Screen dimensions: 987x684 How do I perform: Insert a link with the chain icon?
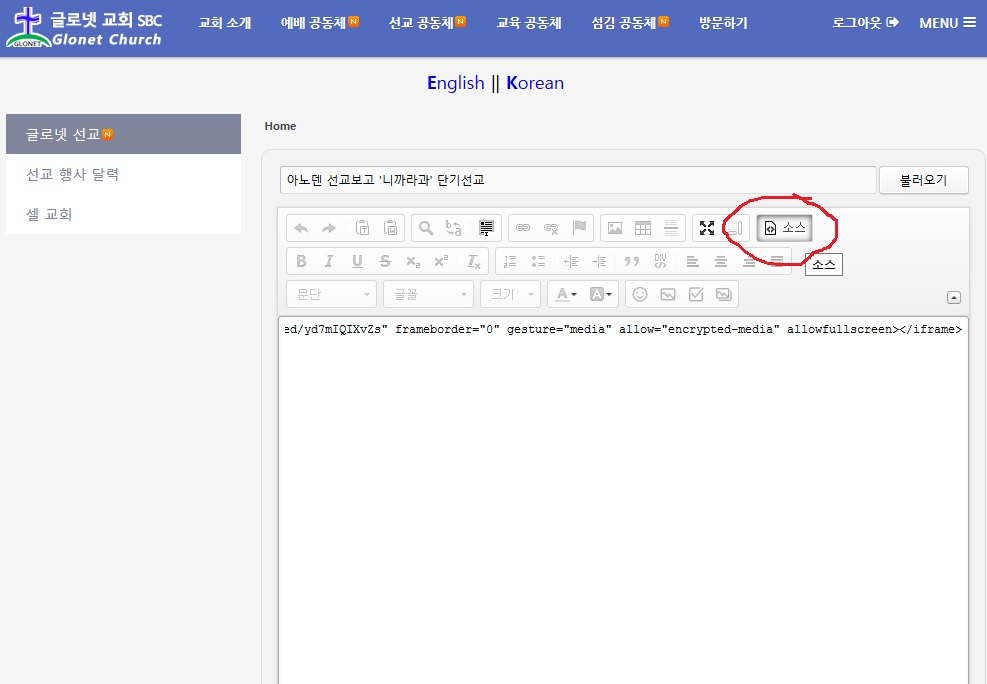[x=522, y=228]
